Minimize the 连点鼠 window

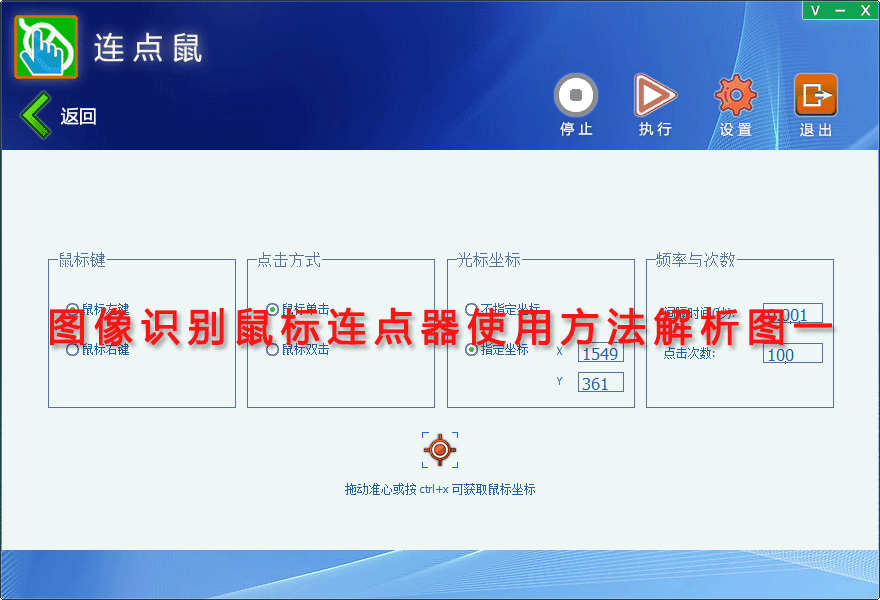tap(840, 10)
